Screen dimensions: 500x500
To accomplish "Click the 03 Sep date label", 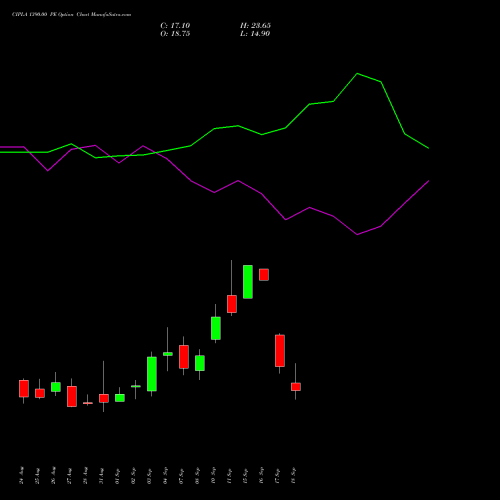I will [150, 476].
